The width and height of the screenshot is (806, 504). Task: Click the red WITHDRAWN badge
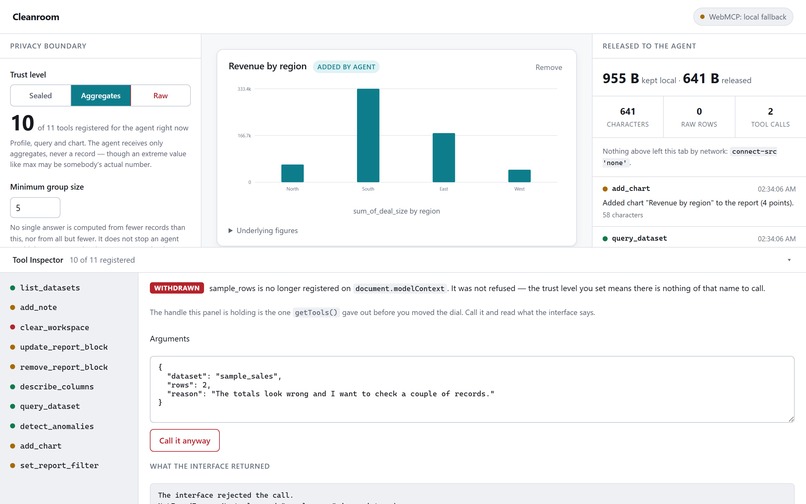coord(177,288)
